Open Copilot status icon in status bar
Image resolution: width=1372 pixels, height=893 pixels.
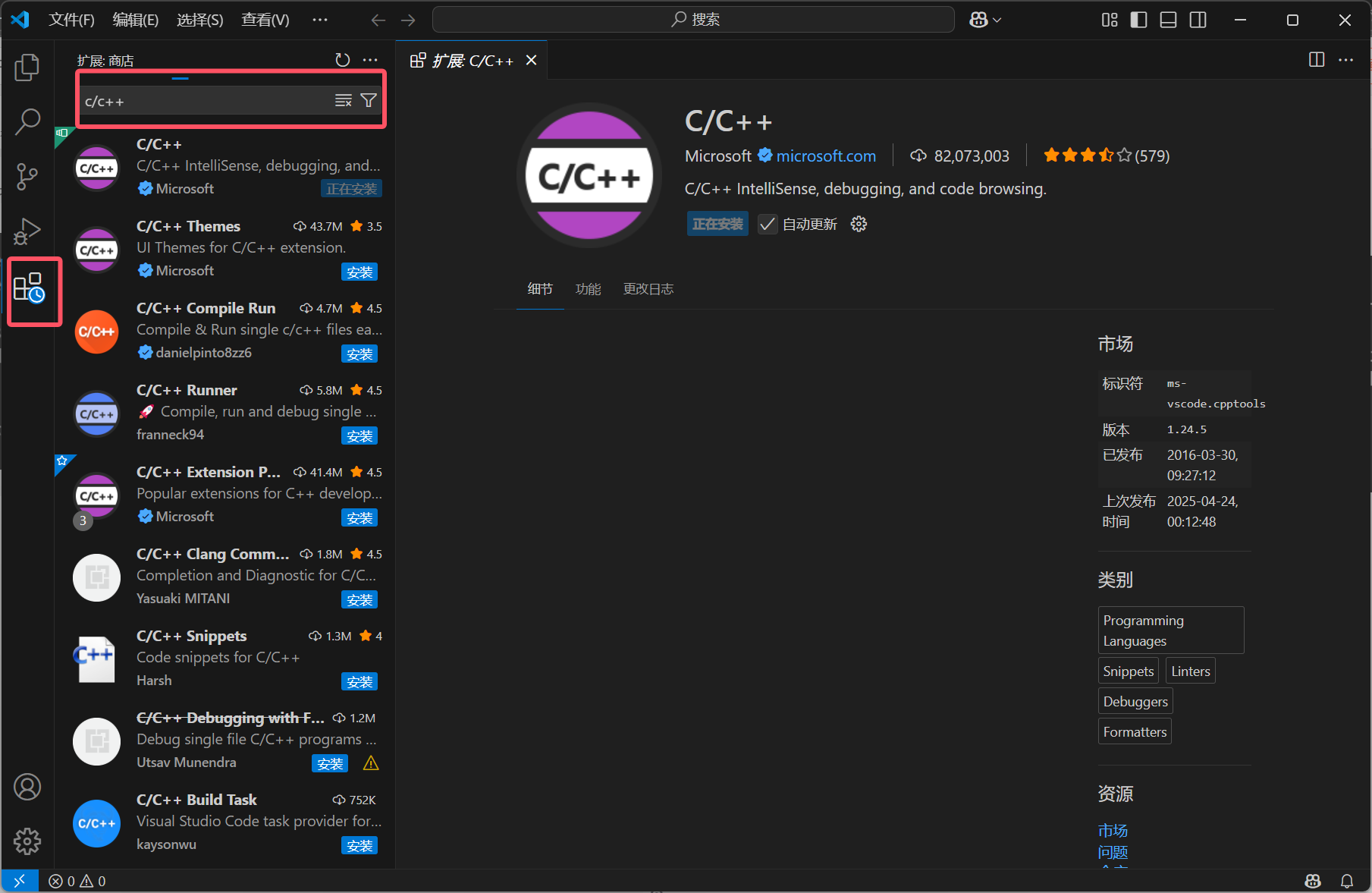(1313, 881)
